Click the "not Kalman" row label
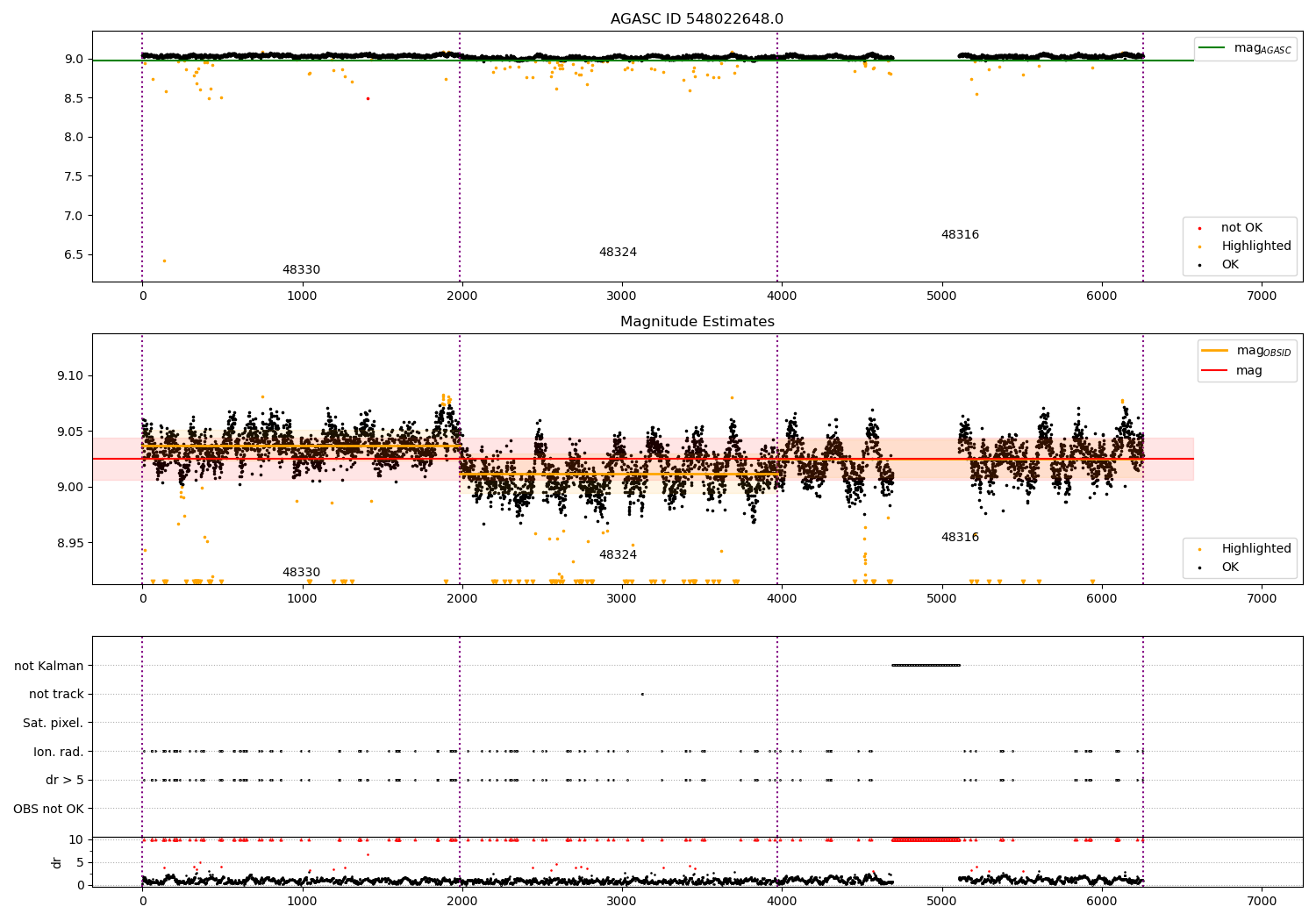The height and width of the screenshot is (921, 1316). [49, 666]
